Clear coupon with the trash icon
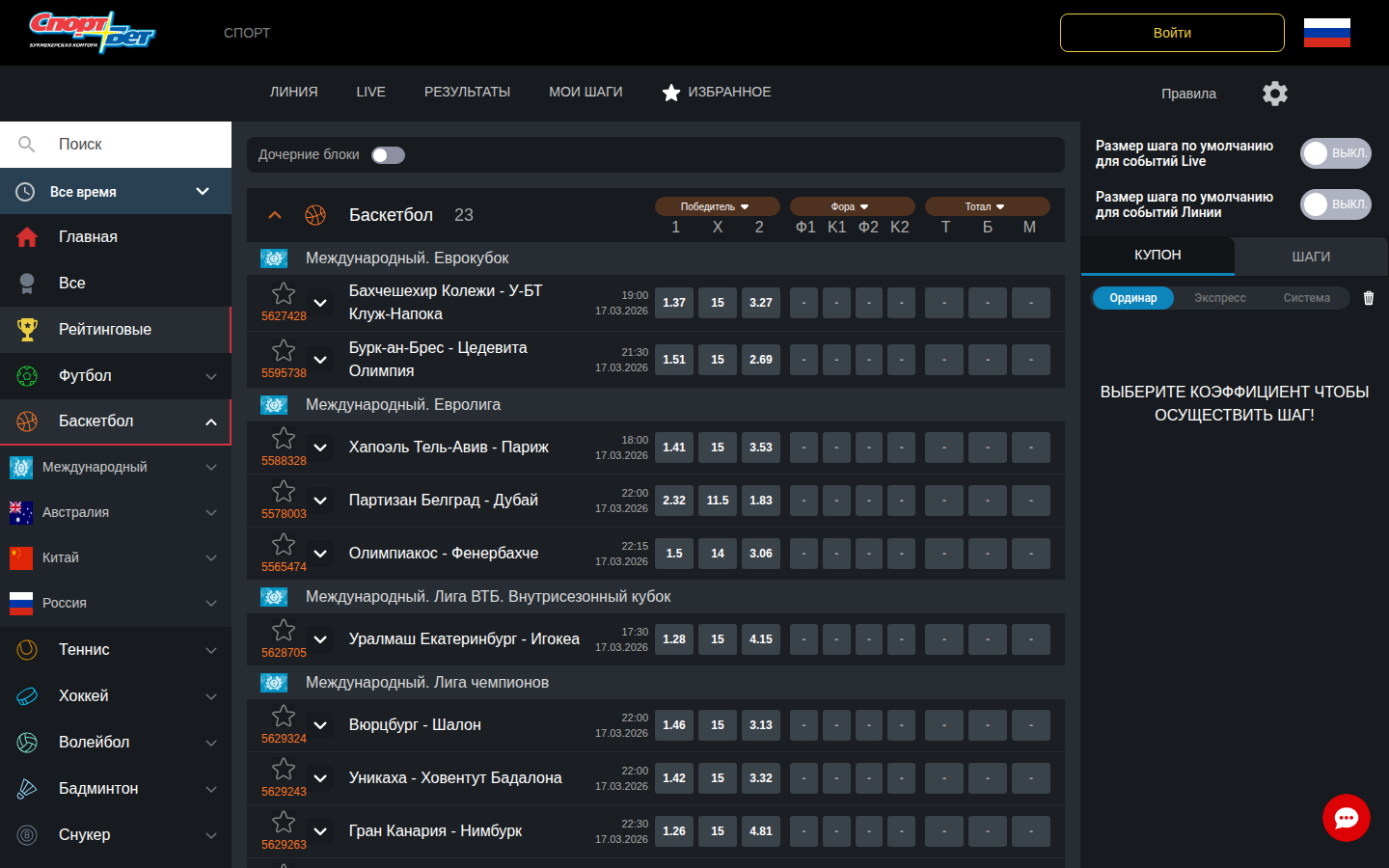The height and width of the screenshot is (868, 1389). (1368, 298)
